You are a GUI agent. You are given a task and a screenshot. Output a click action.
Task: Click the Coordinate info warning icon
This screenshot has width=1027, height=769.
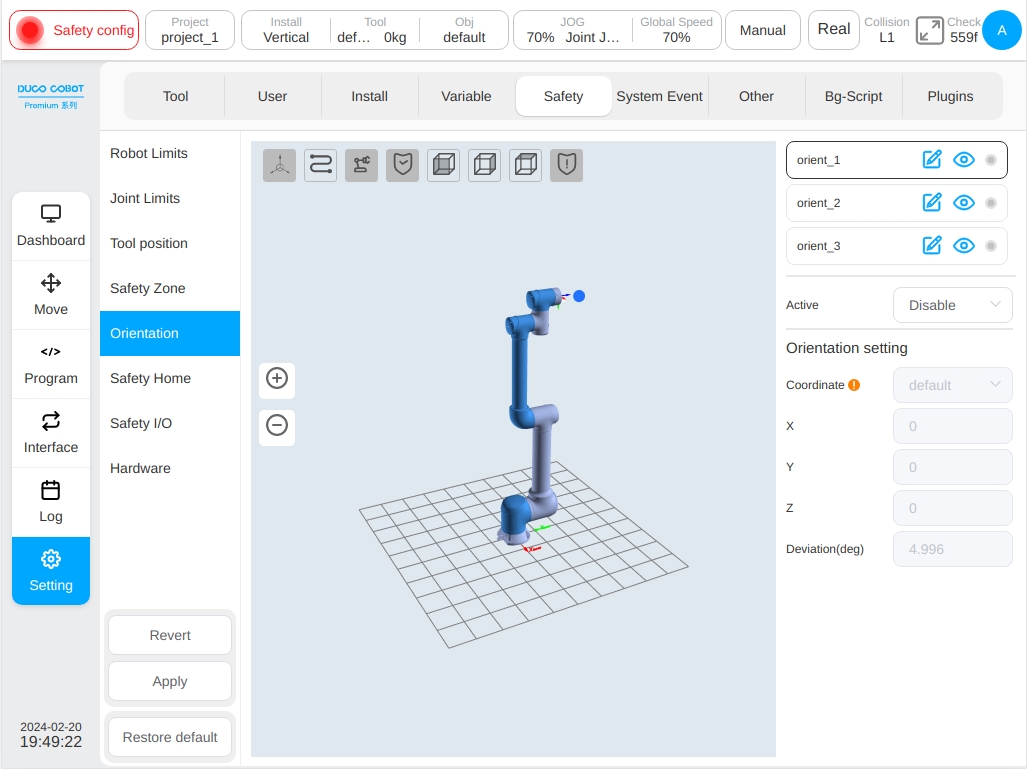(854, 385)
